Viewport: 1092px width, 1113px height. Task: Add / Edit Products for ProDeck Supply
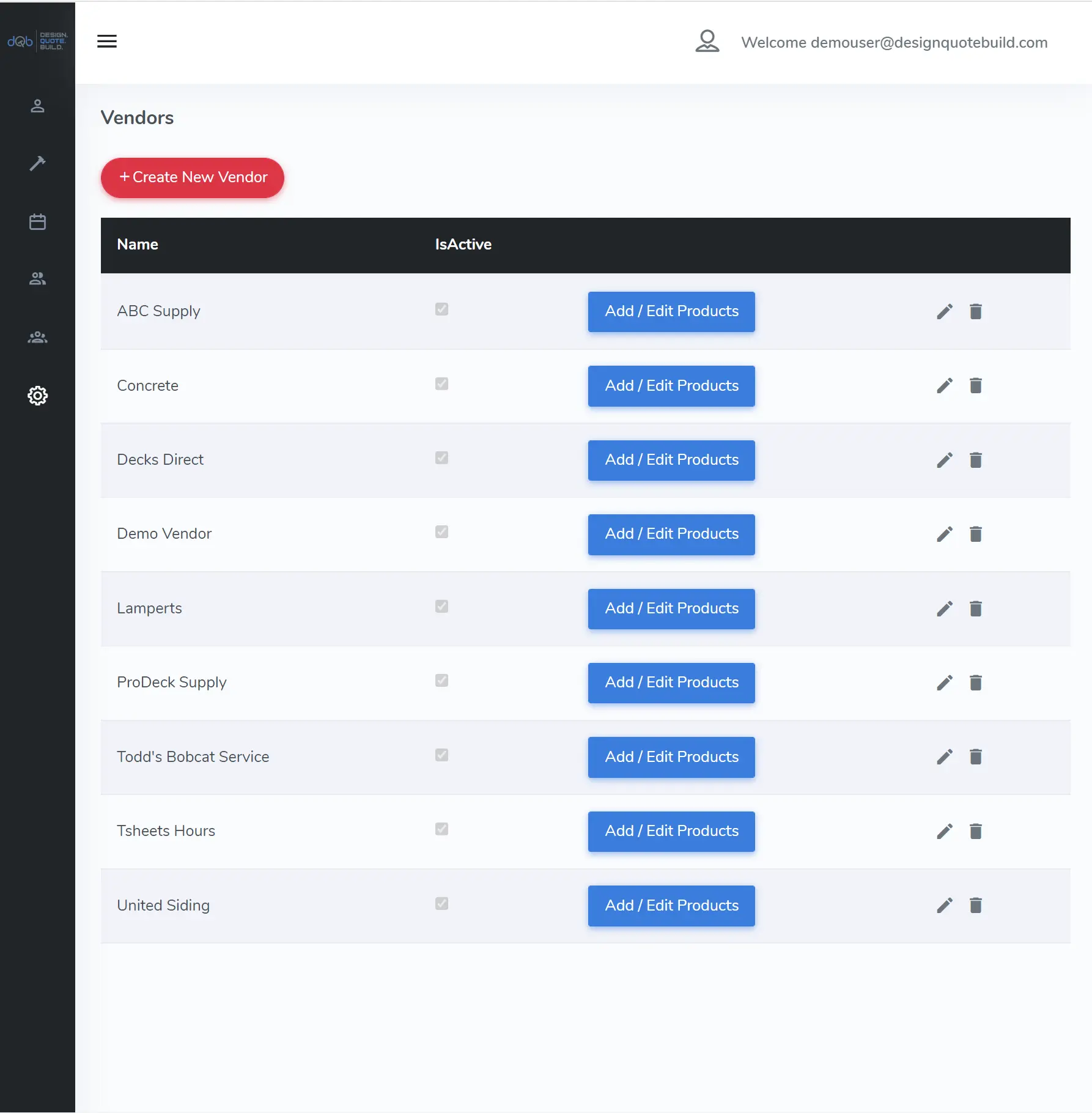coord(671,682)
